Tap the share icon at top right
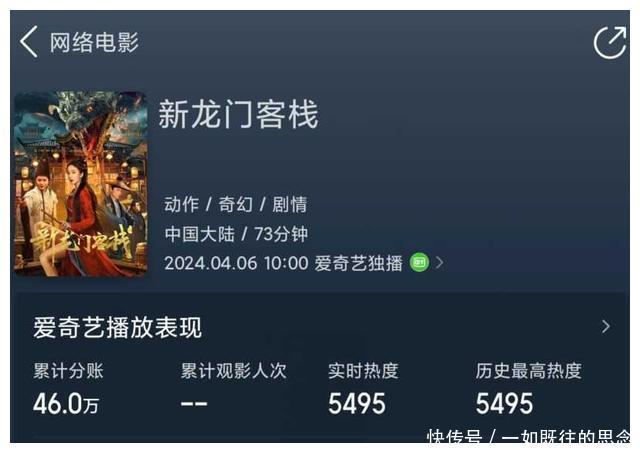The image size is (640, 453). tap(610, 42)
